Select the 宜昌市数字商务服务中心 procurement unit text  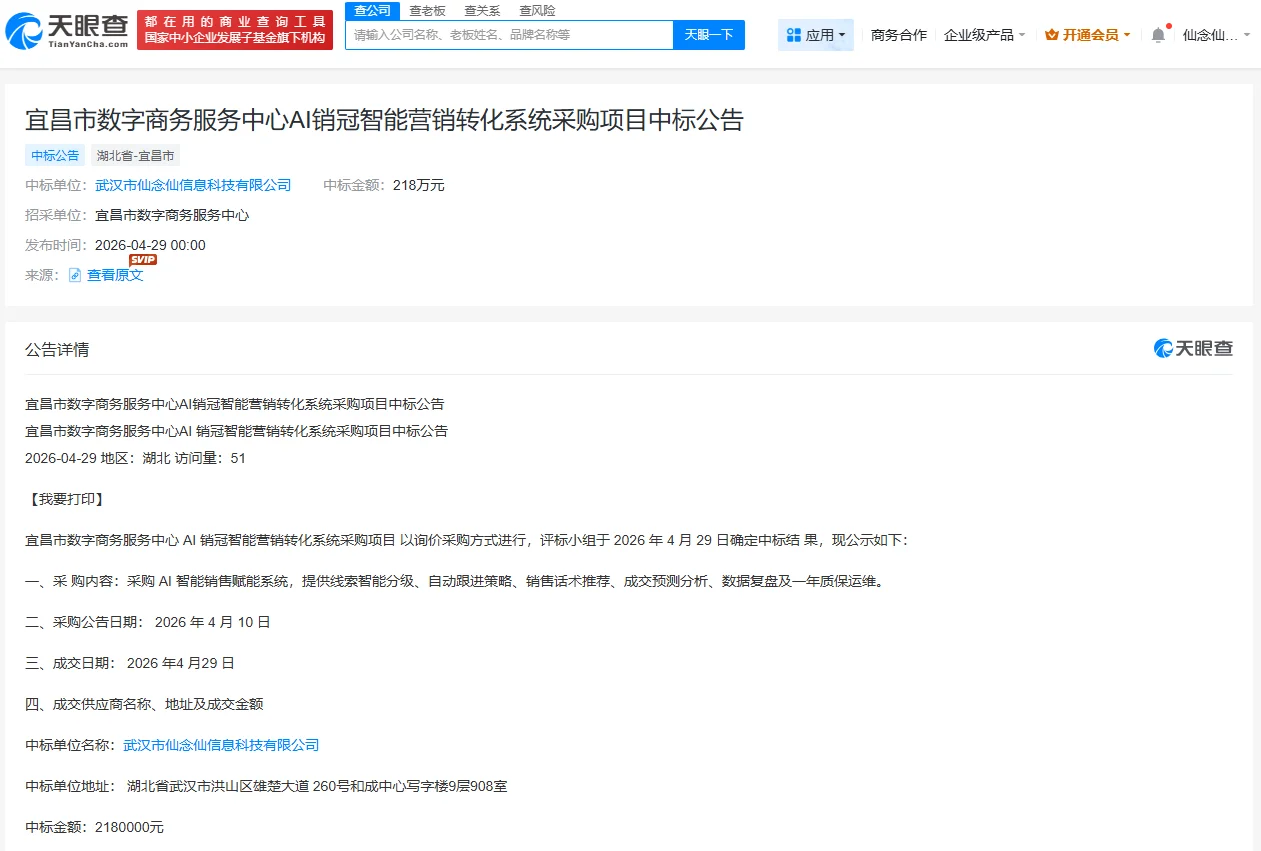point(172,215)
